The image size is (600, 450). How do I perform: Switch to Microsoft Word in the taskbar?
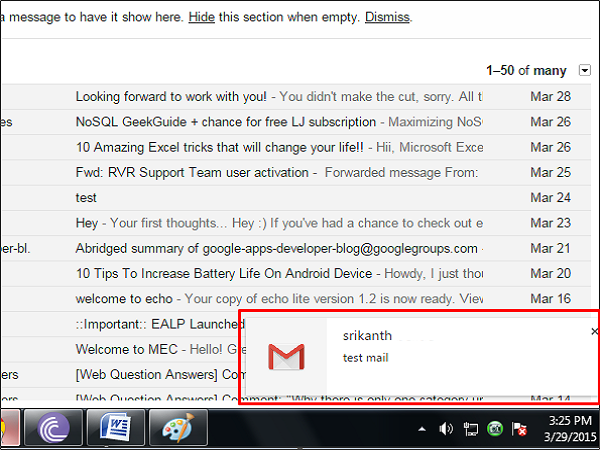point(116,428)
